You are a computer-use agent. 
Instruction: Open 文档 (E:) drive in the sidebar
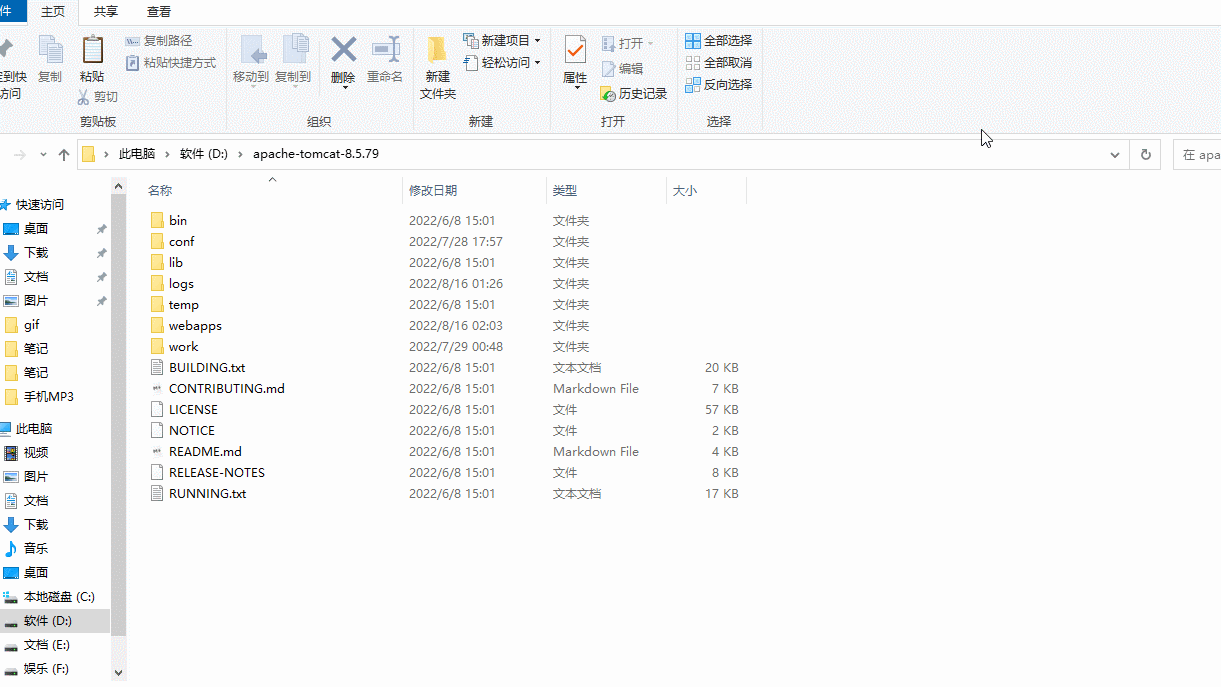pos(46,644)
